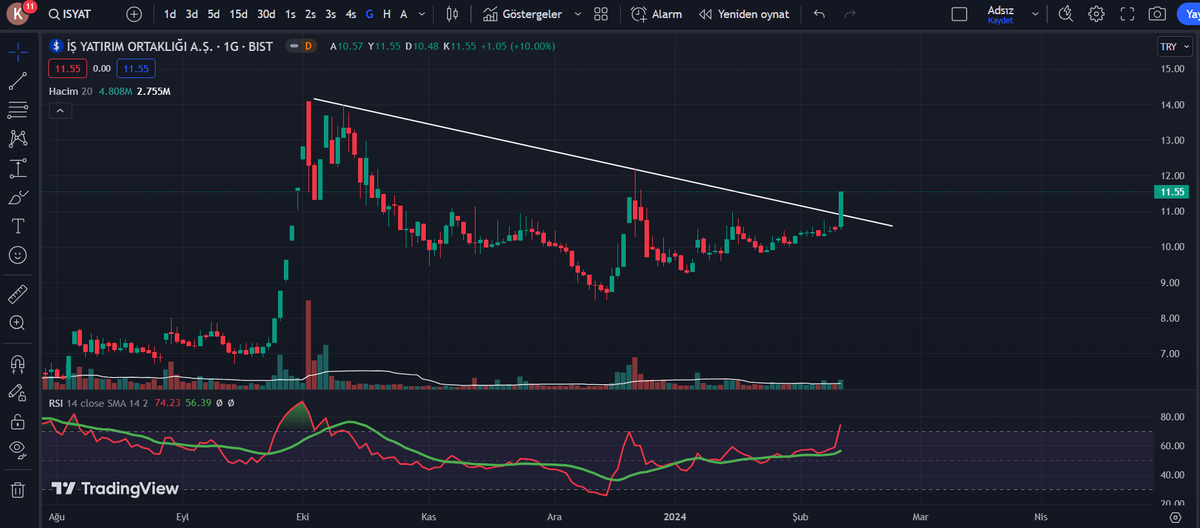Open chart settings gear icon

[1097, 14]
